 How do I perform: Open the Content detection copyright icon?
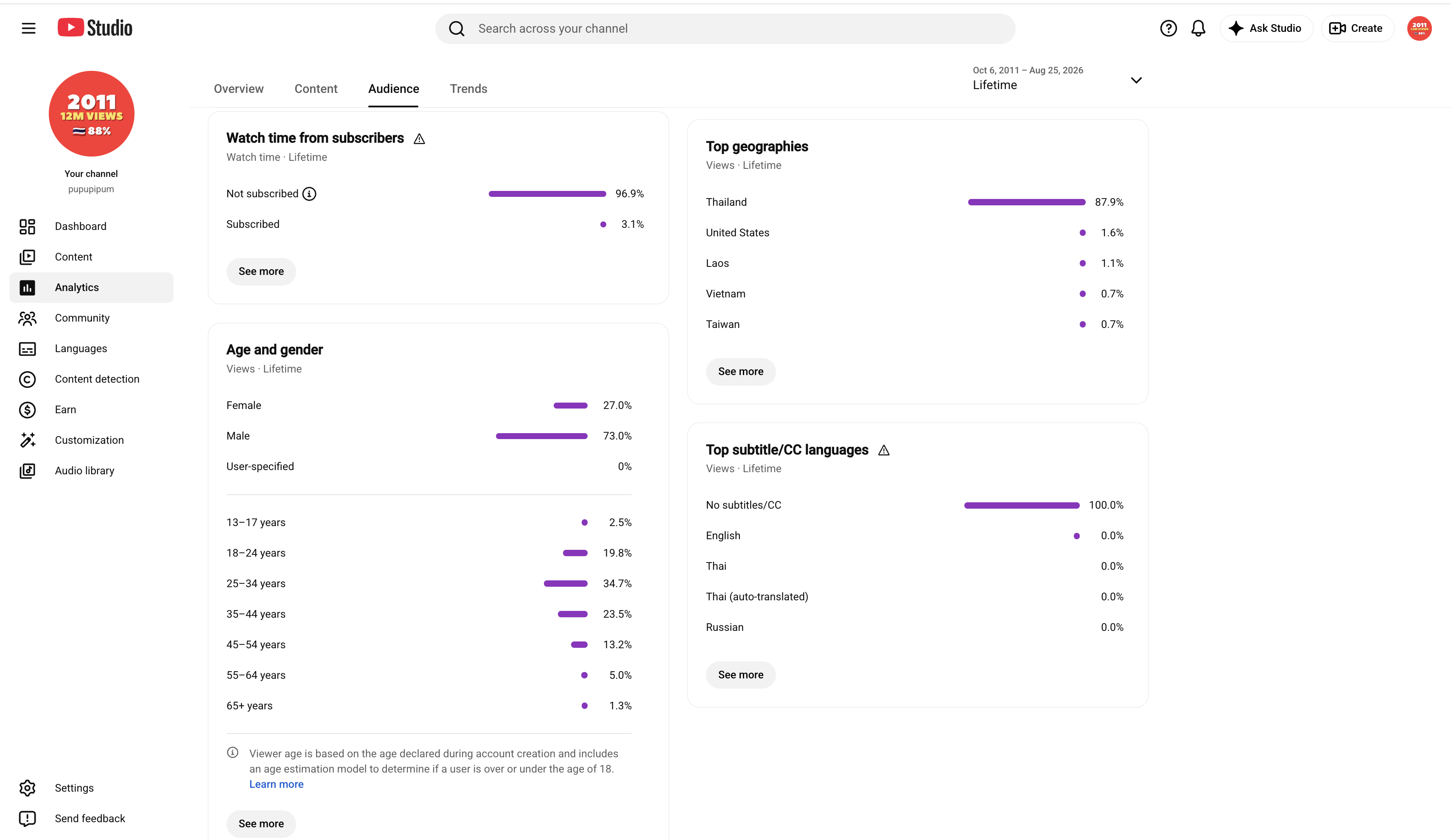(27, 379)
